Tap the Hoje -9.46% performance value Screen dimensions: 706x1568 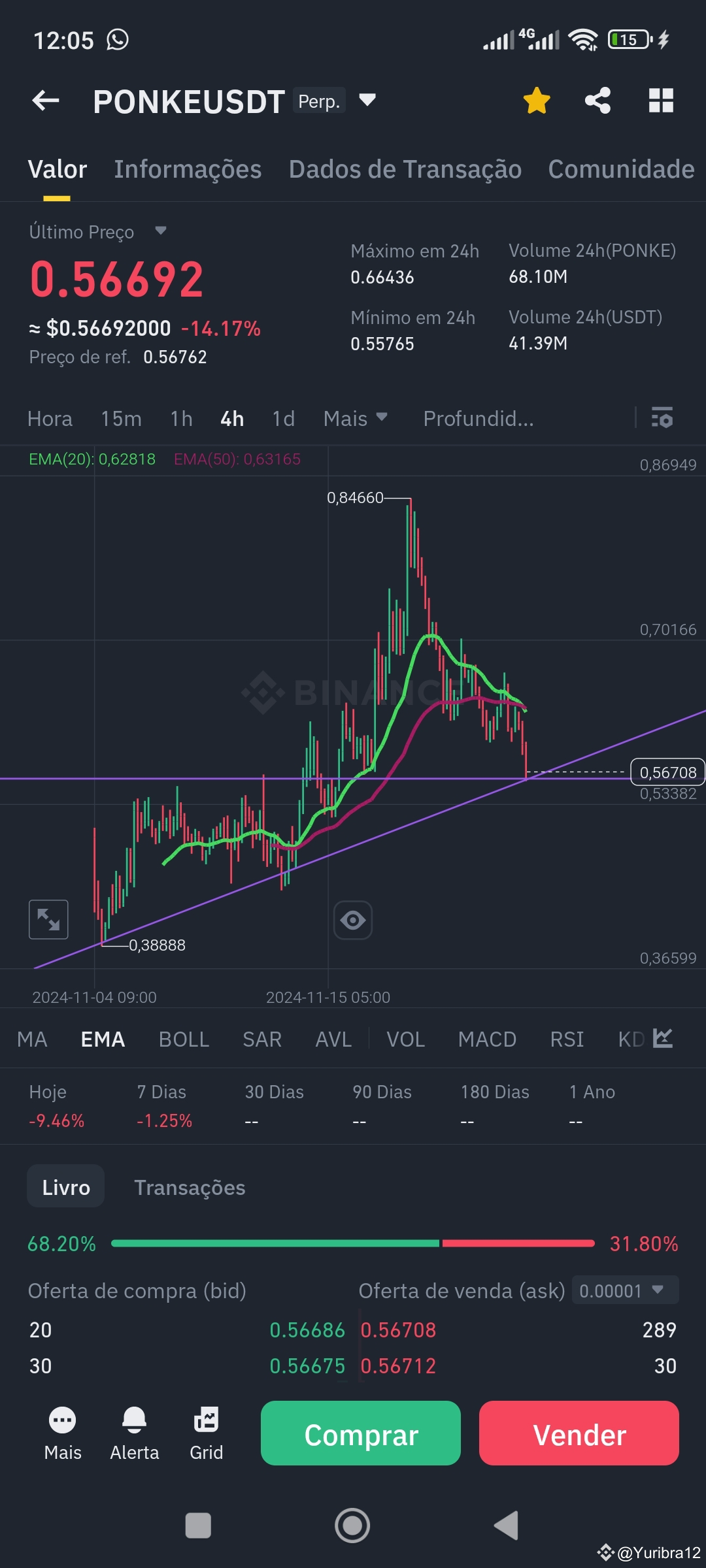coord(57,1121)
